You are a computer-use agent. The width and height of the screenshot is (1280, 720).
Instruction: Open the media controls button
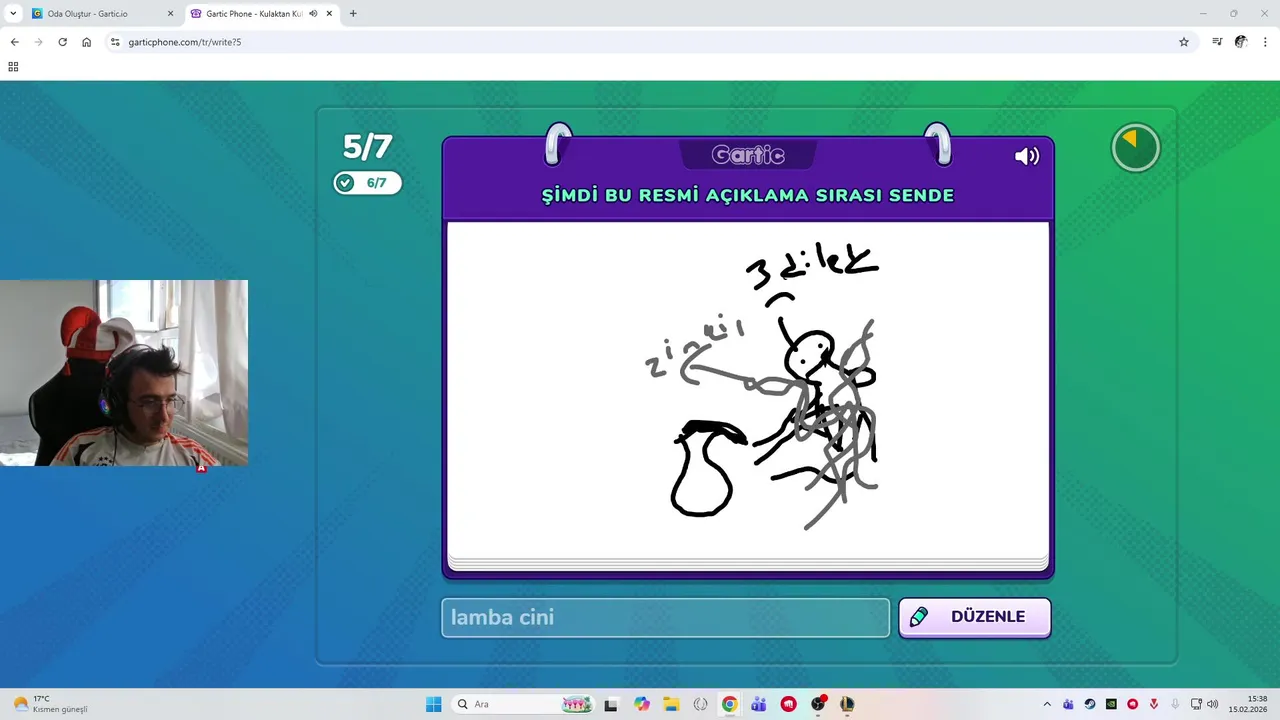click(1217, 42)
